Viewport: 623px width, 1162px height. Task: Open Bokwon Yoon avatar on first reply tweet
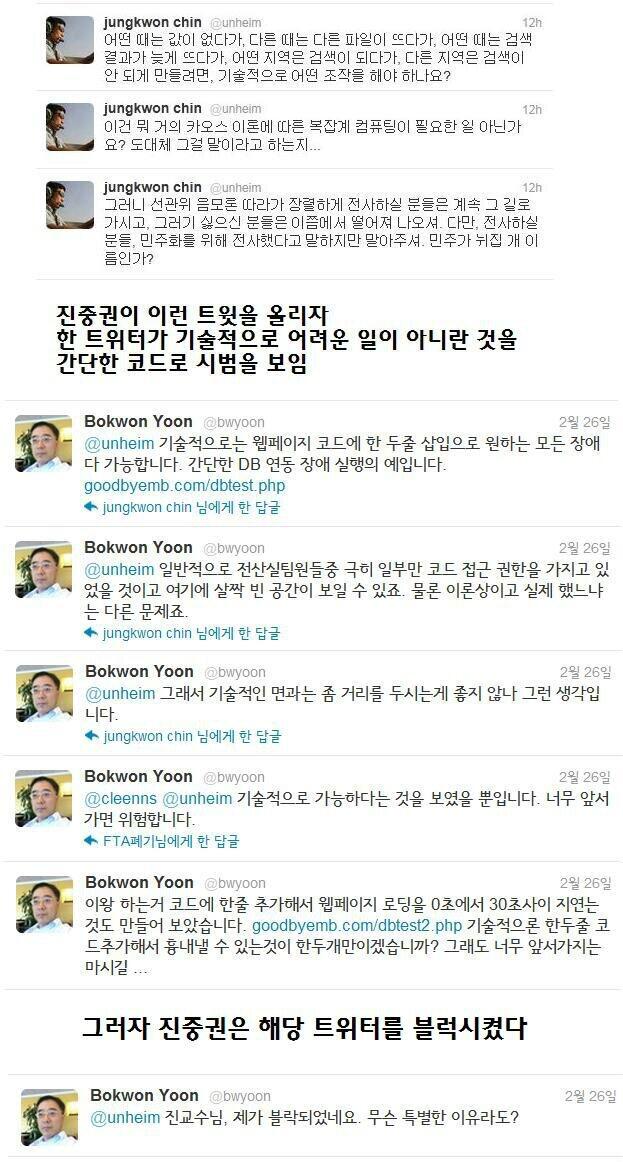[44, 443]
